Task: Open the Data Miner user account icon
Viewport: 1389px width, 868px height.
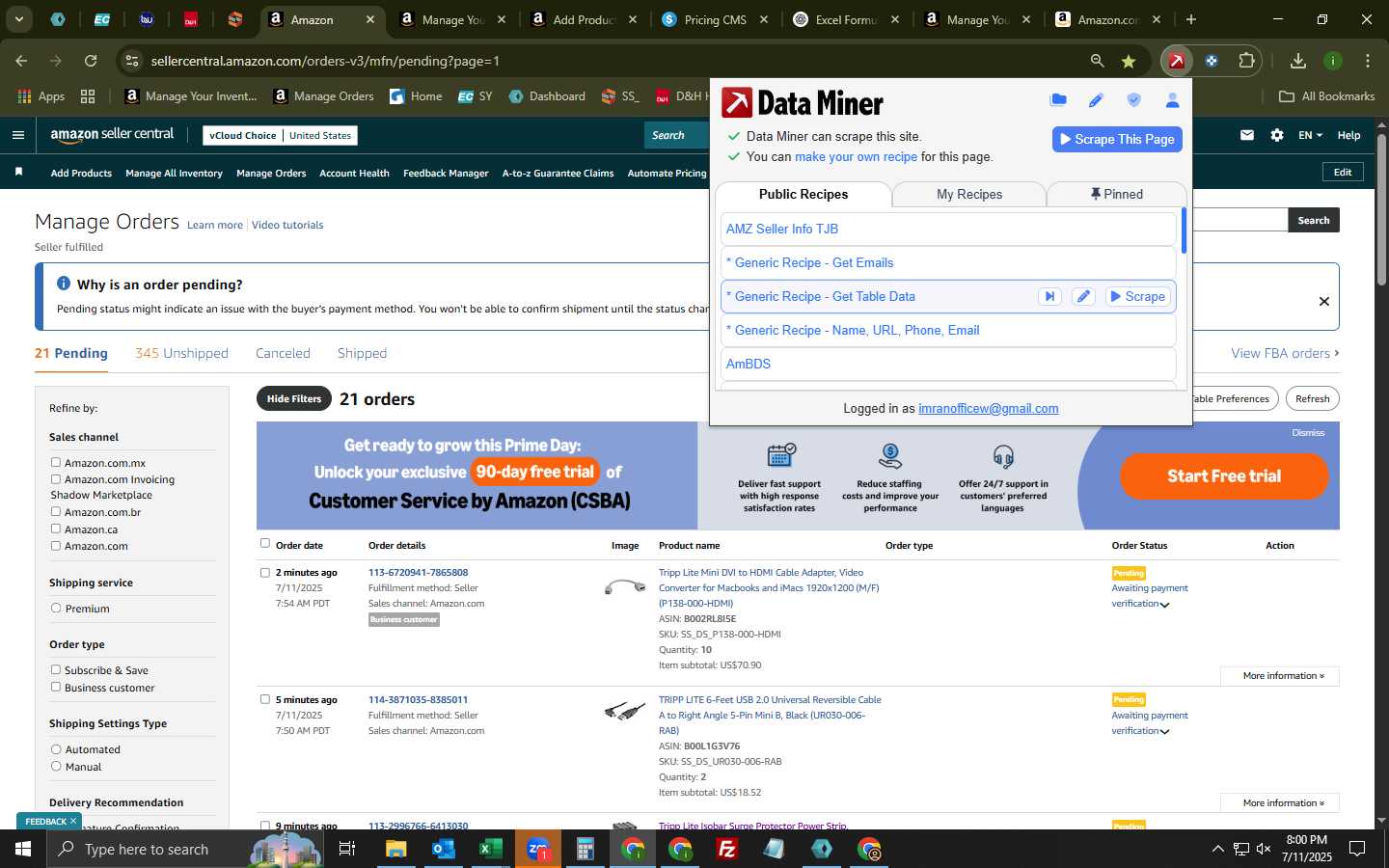Action: point(1173,100)
